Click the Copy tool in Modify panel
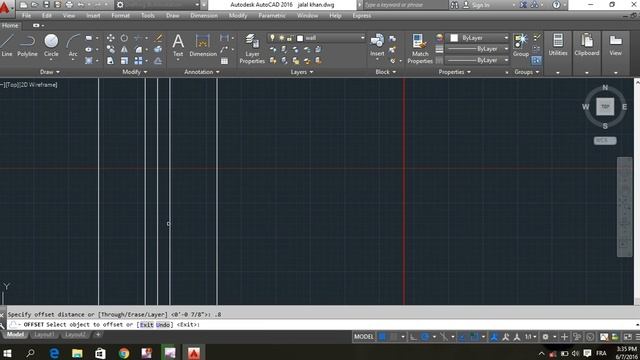The height and width of the screenshot is (360, 640). 111,49
